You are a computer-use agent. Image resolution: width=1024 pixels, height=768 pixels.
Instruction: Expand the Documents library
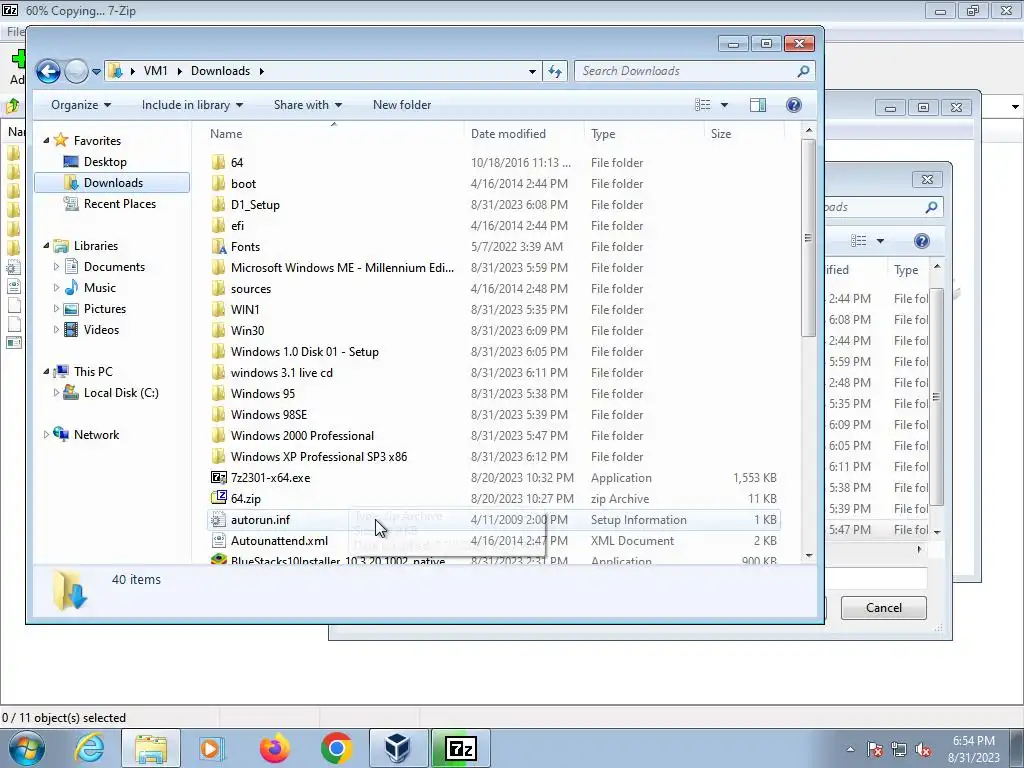[56, 266]
